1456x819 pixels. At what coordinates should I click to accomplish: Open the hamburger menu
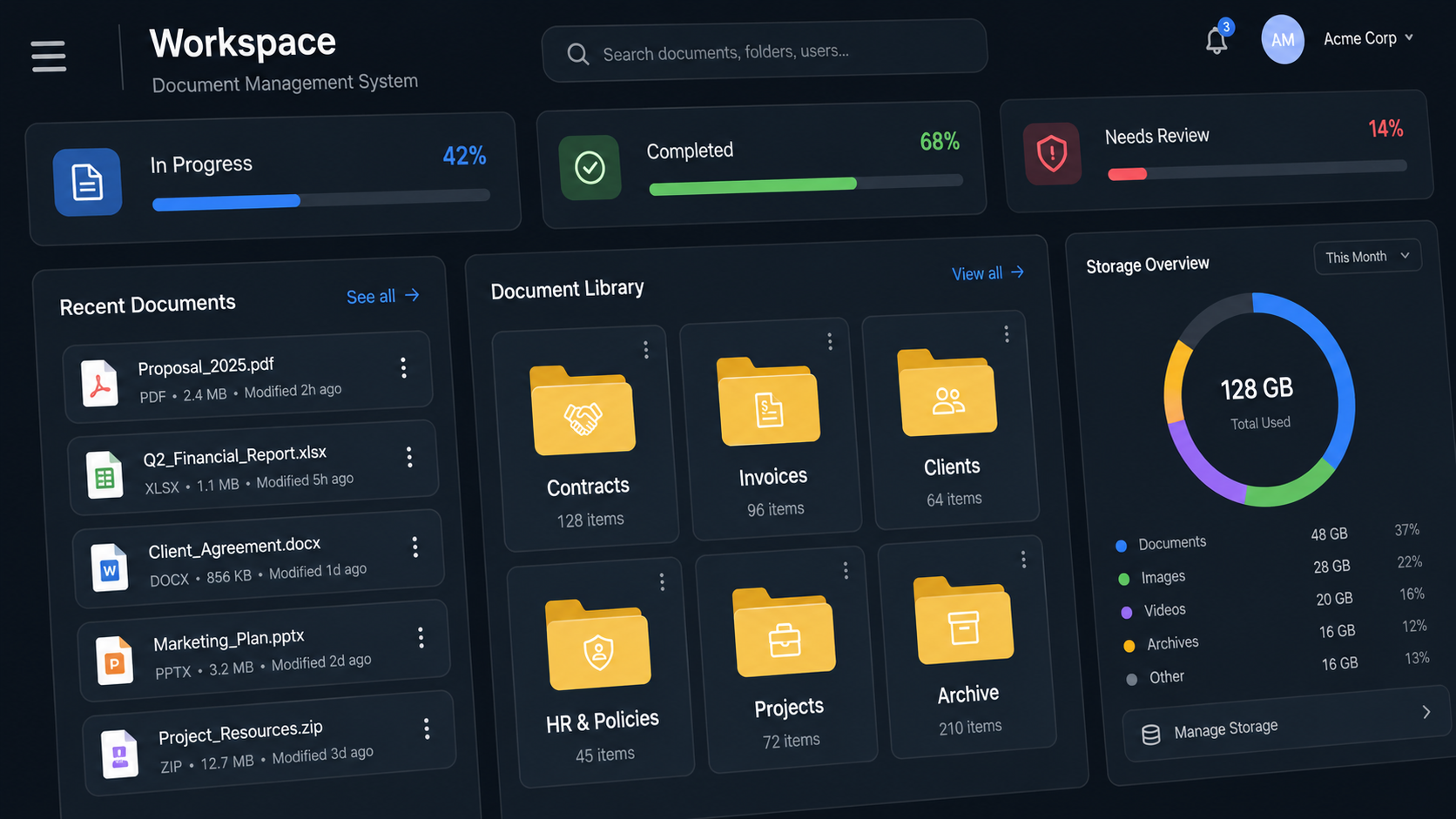pyautogui.click(x=49, y=57)
